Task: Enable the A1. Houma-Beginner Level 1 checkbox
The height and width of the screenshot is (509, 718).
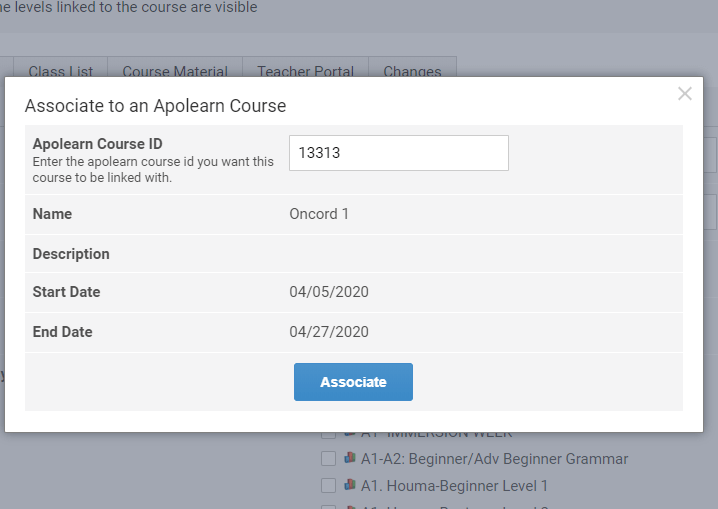Action: coord(328,486)
